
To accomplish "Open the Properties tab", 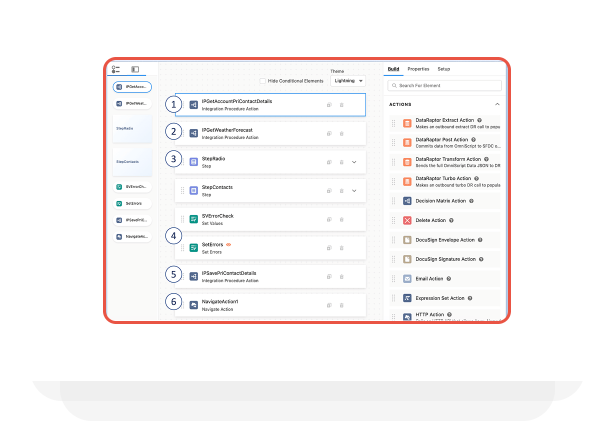I will coord(418,69).
